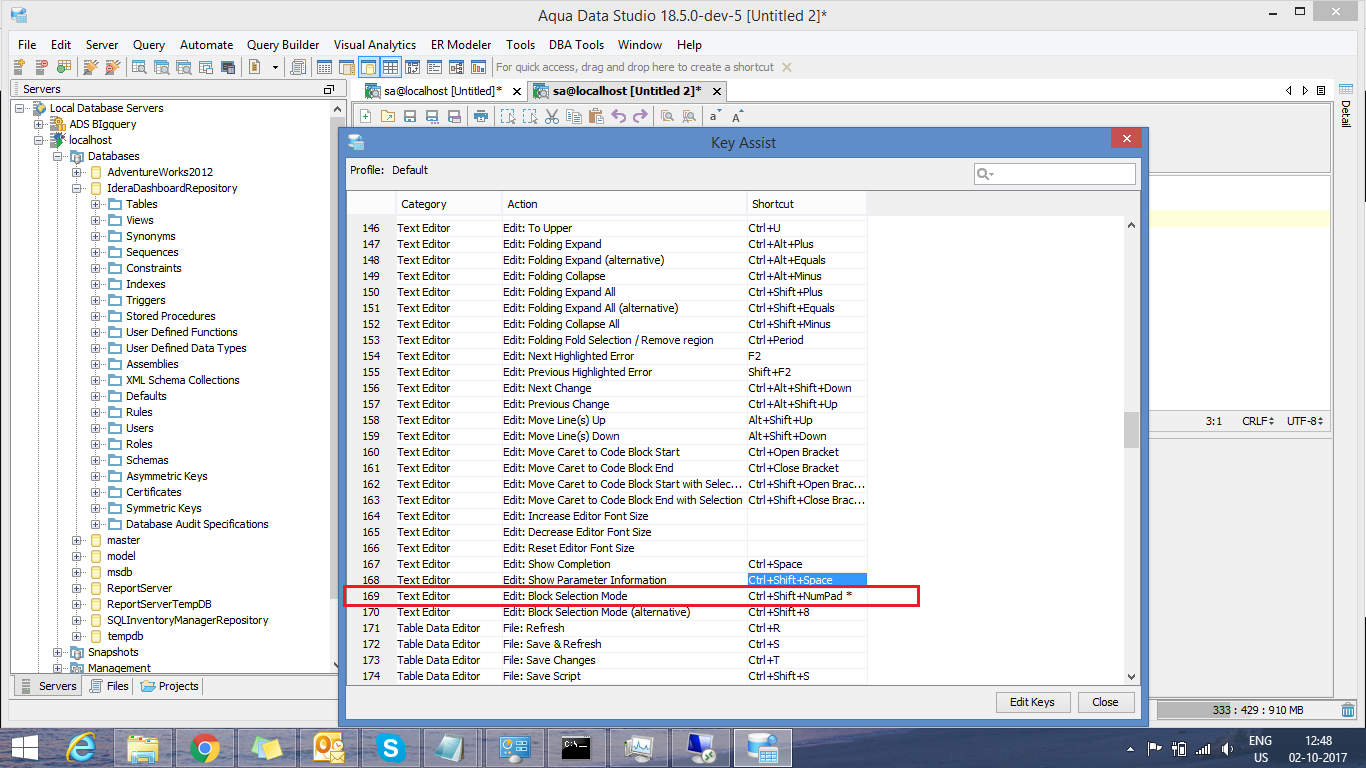Viewport: 1366px width, 768px height.
Task: Open the Windows Start button
Action: click(24, 747)
